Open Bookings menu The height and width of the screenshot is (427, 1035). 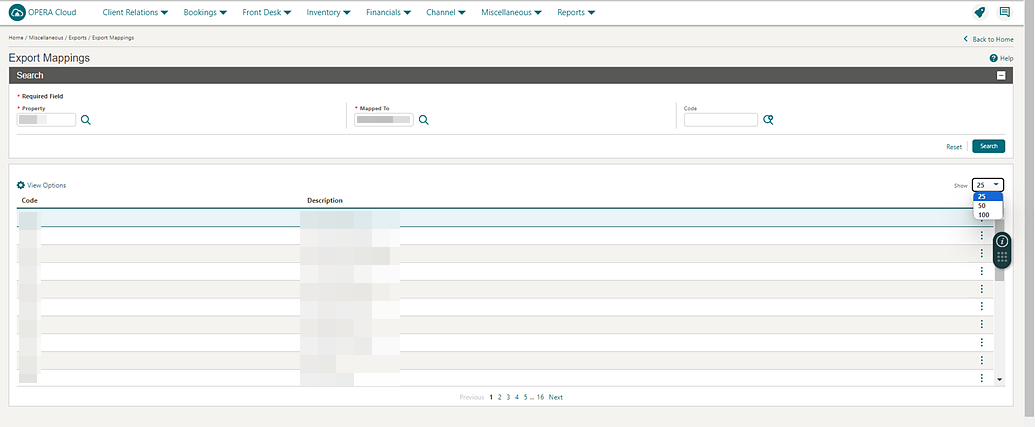pyautogui.click(x=205, y=13)
